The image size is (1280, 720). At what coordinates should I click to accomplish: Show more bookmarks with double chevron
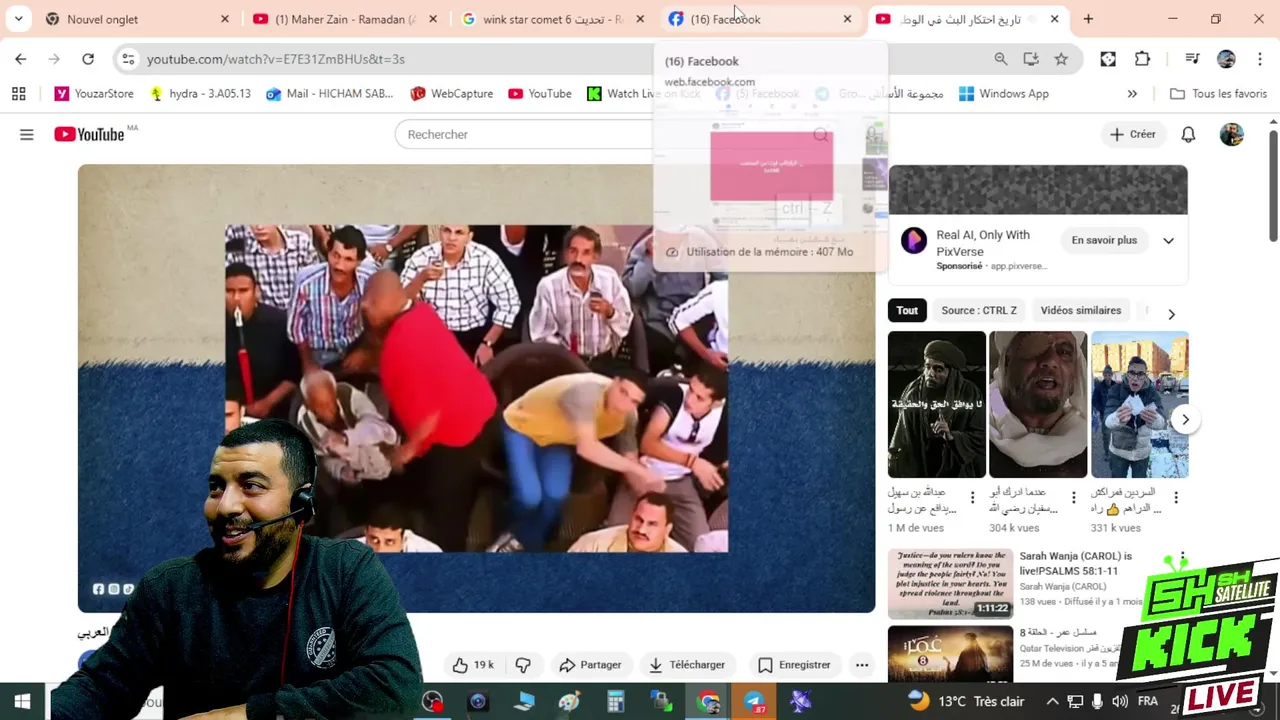(x=1132, y=94)
